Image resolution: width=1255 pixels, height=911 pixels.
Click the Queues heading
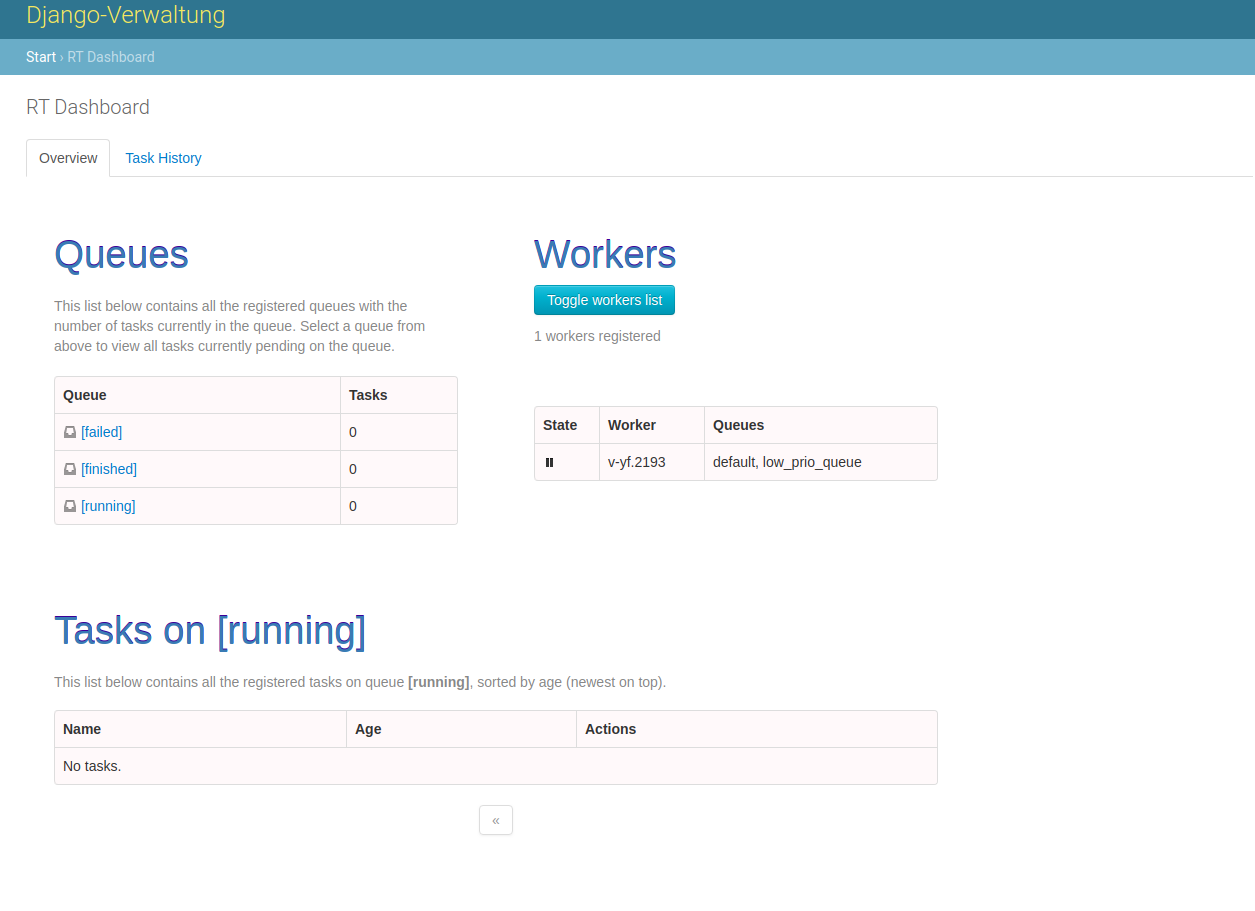[x=121, y=254]
